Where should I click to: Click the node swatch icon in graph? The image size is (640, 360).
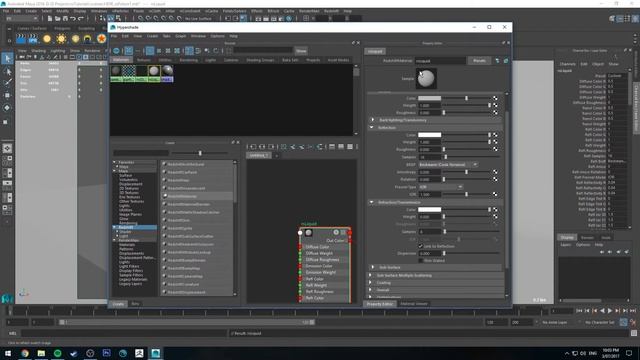point(309,233)
